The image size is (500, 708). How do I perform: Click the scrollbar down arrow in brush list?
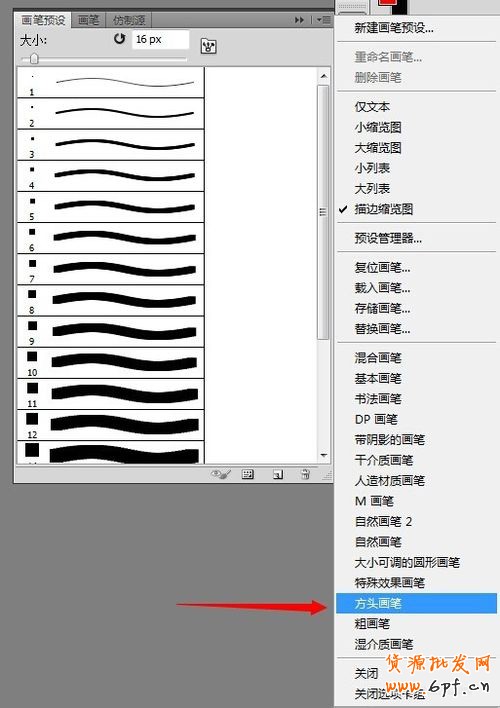323,455
